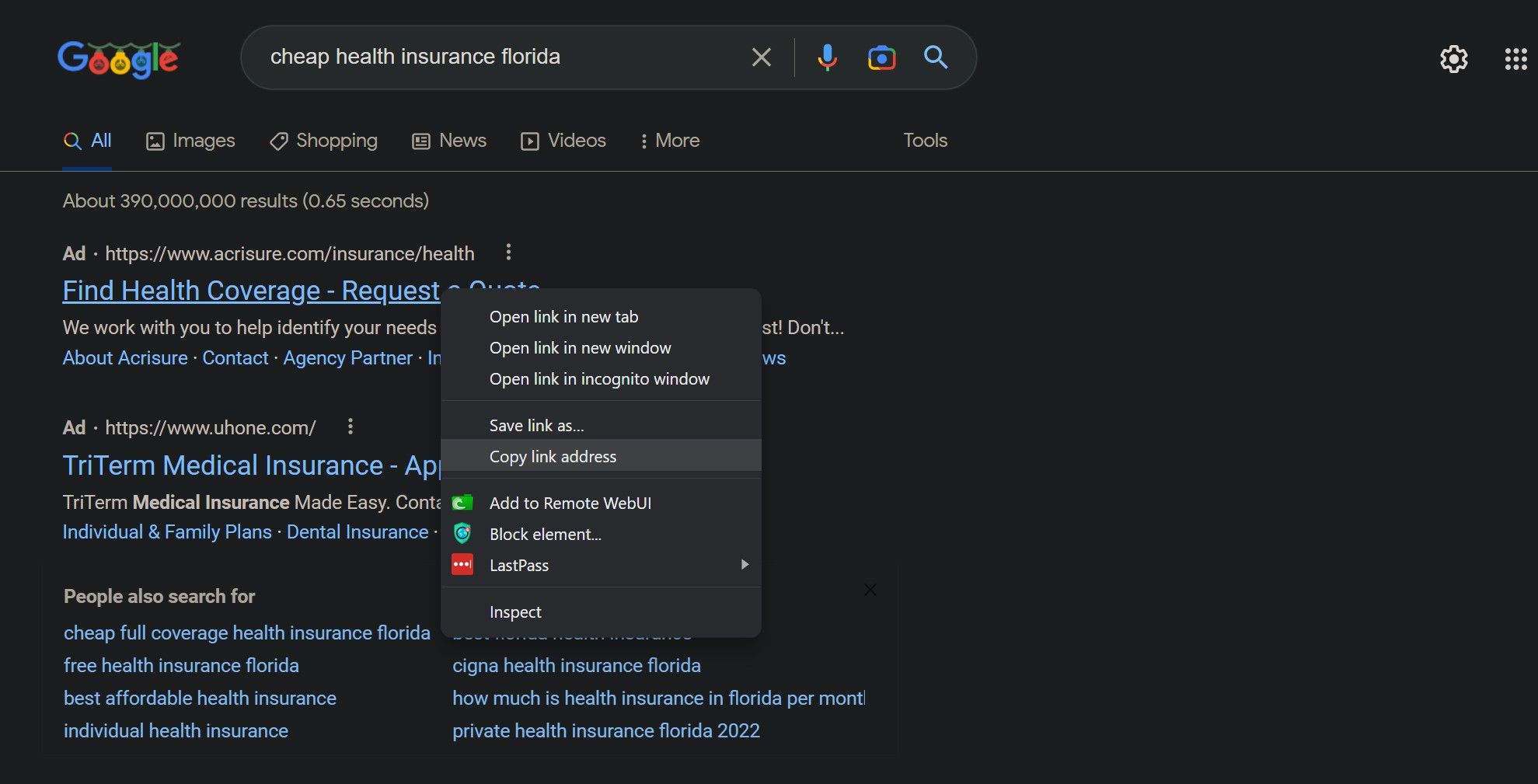Click Add to Remote WebUI
The image size is (1538, 784).
point(570,504)
